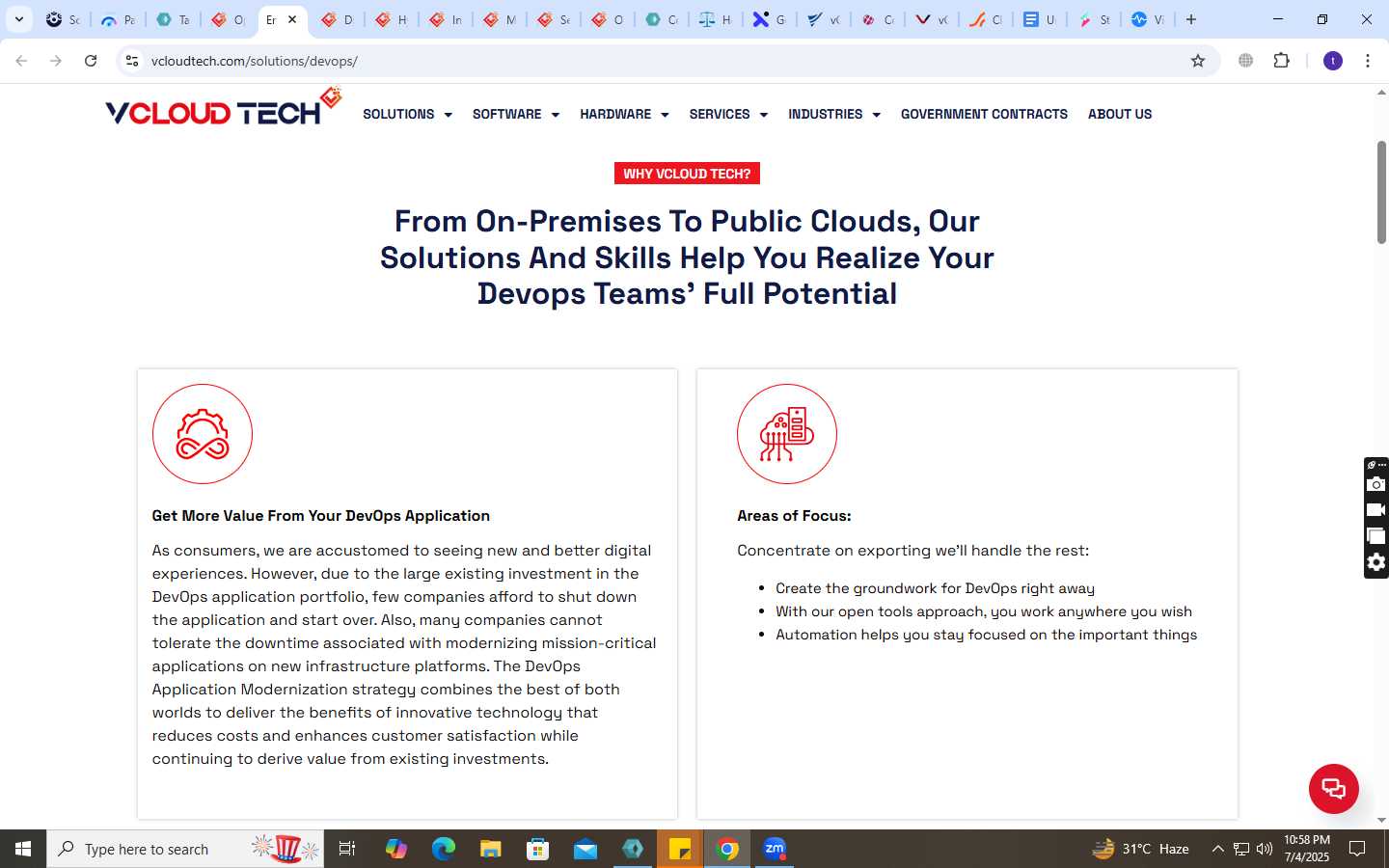Open the tab search dropdown arrow
Image resolution: width=1389 pixels, height=868 pixels.
(x=18, y=19)
